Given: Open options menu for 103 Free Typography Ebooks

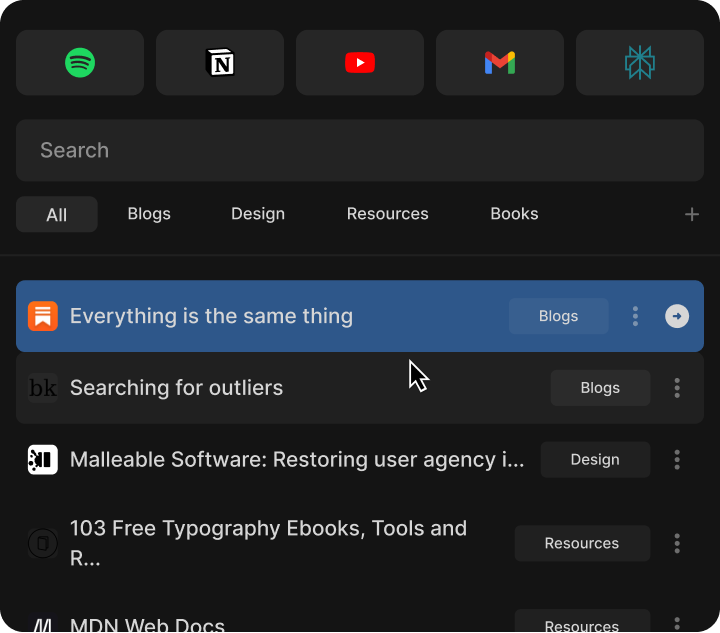Looking at the screenshot, I should 677,544.
